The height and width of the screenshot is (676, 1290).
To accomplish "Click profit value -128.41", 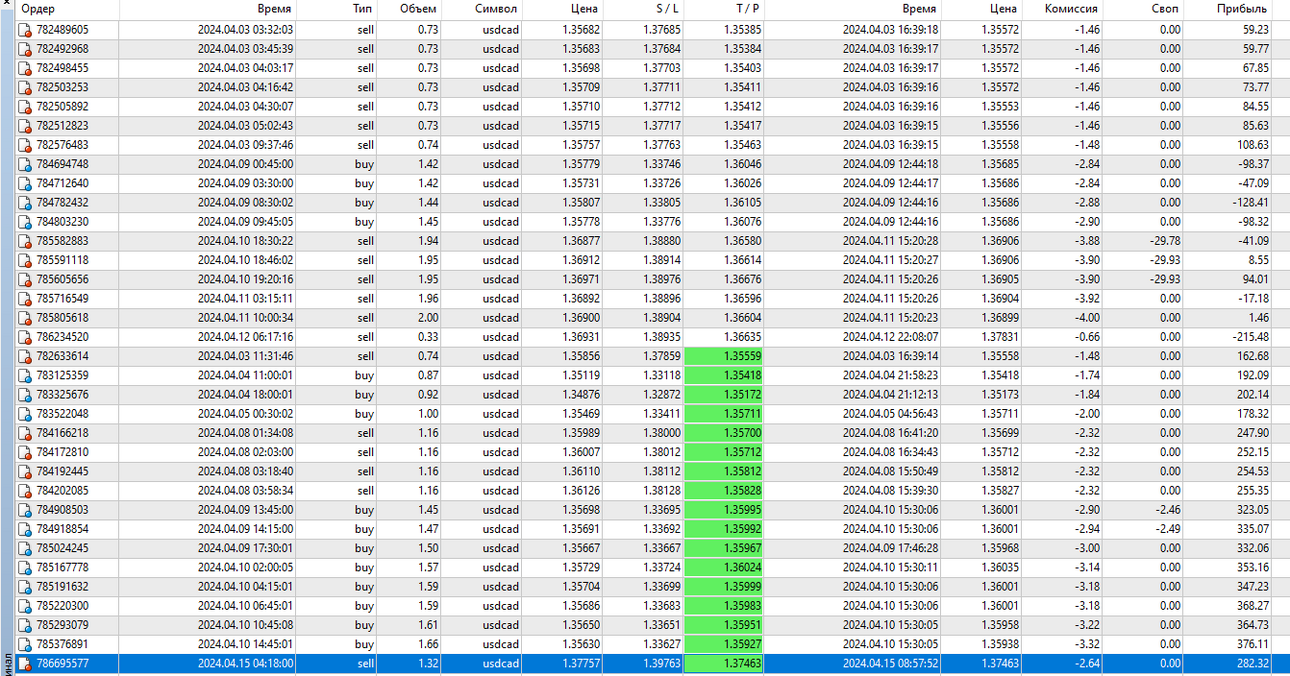I will point(1250,203).
